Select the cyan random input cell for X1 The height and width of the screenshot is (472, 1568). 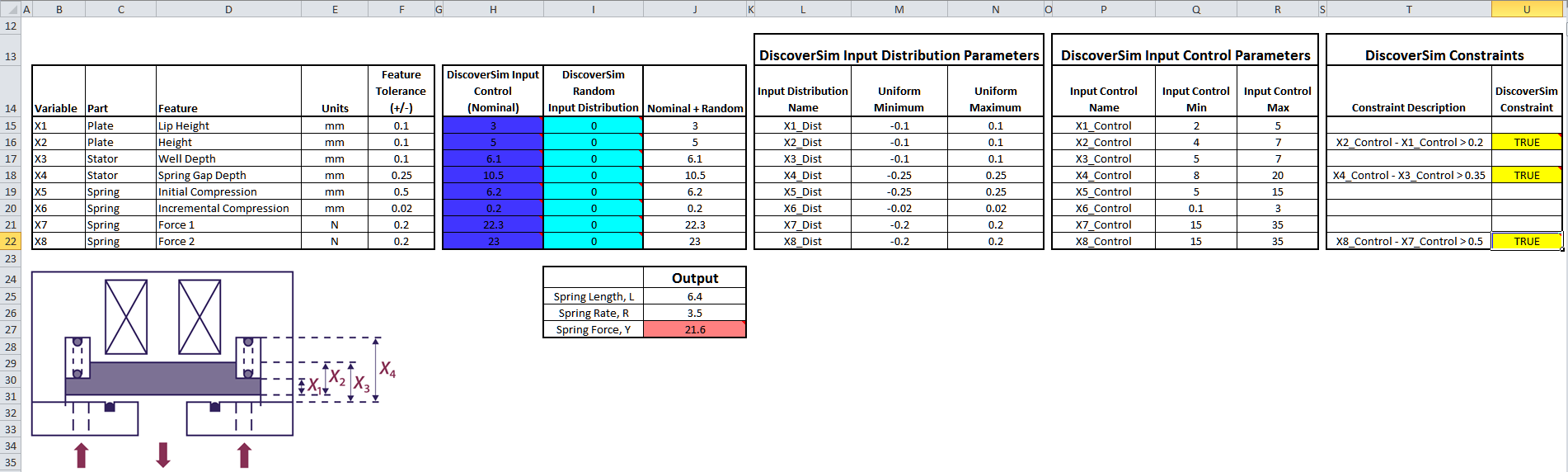click(x=593, y=125)
